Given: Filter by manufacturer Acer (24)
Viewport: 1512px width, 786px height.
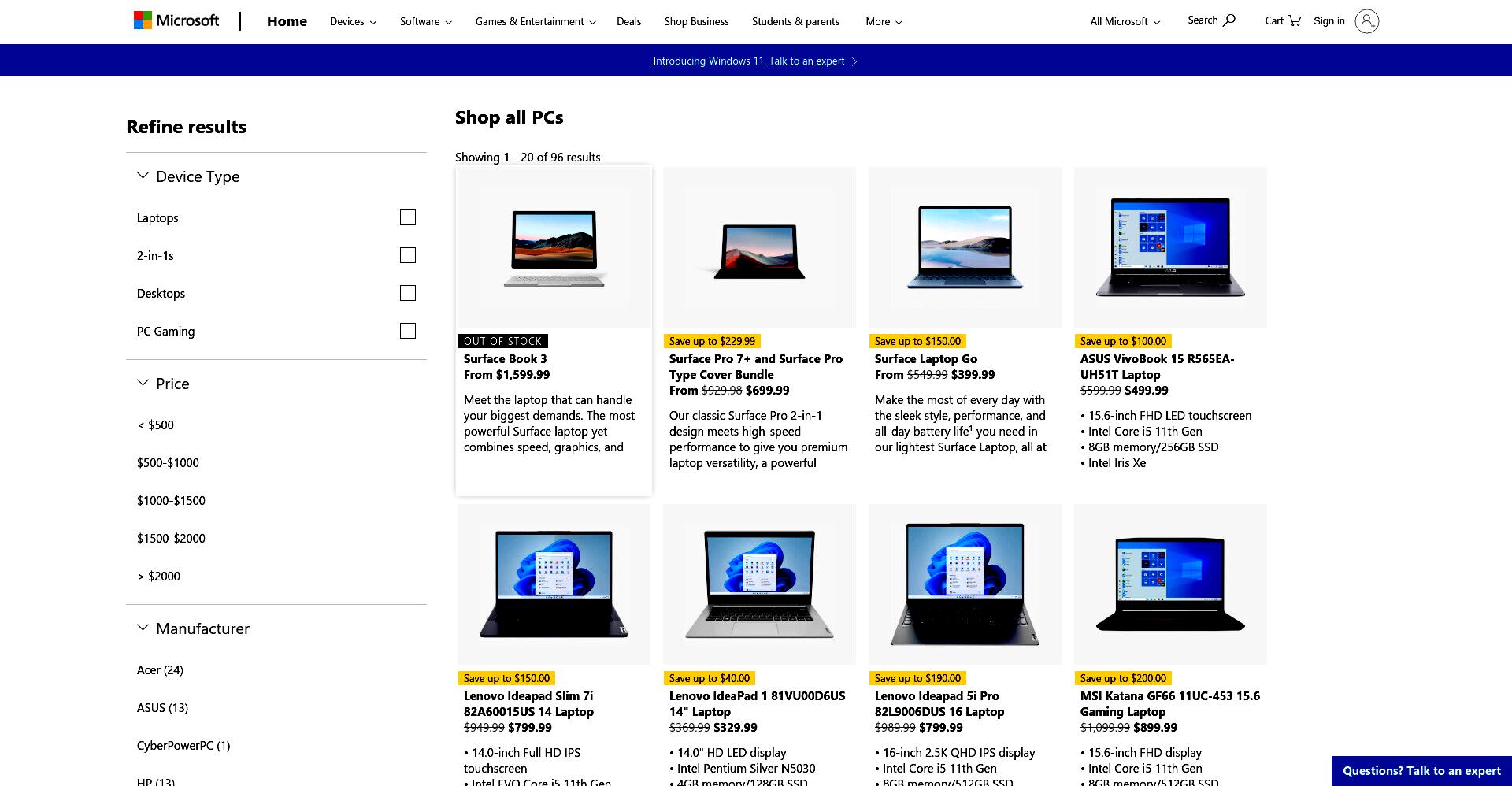Looking at the screenshot, I should click(160, 669).
